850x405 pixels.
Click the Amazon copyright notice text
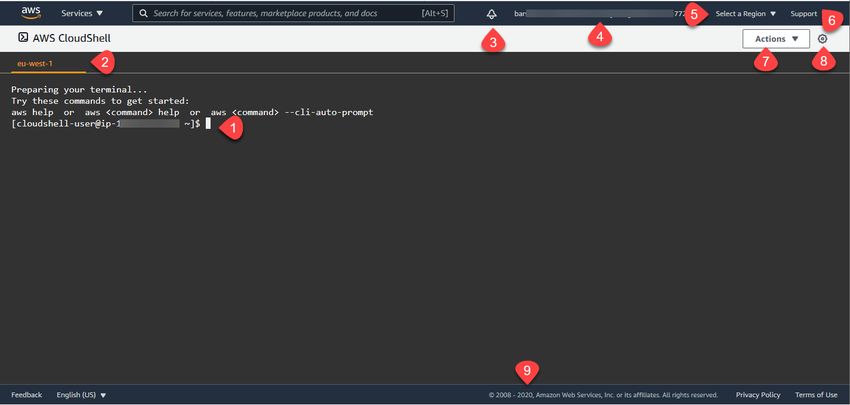(x=603, y=395)
